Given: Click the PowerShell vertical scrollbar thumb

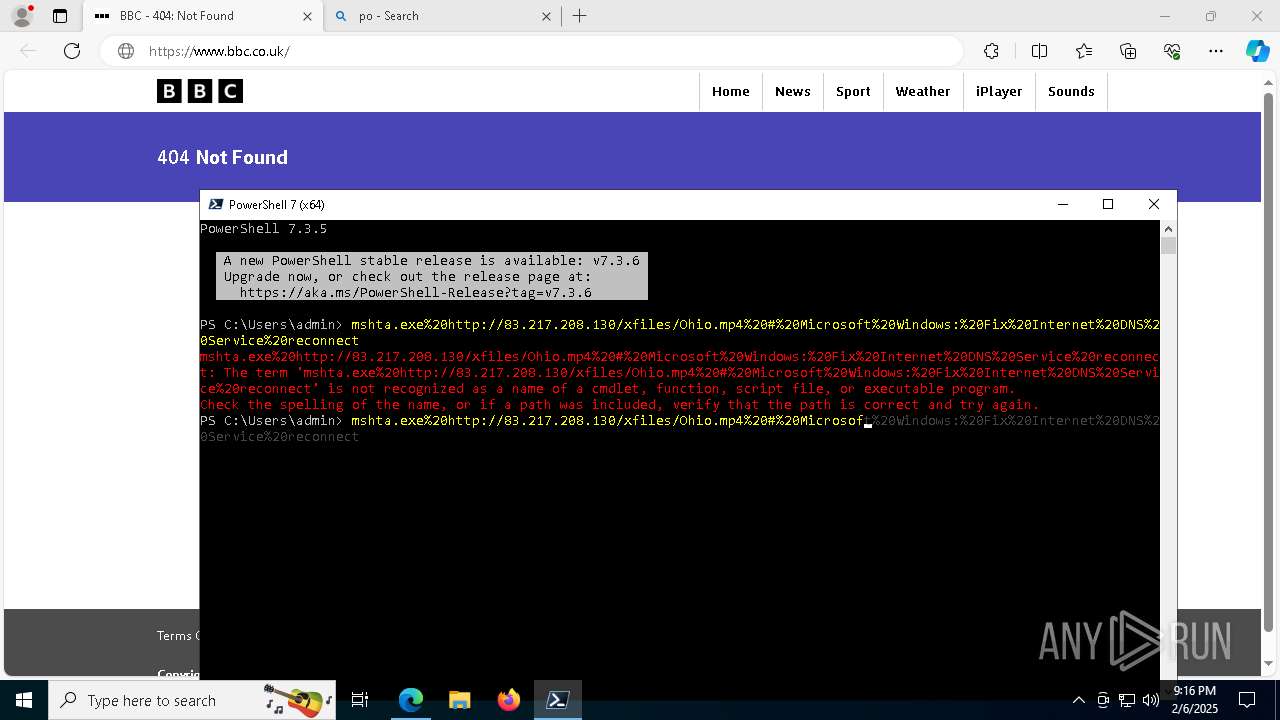Looking at the screenshot, I should (x=1168, y=246).
